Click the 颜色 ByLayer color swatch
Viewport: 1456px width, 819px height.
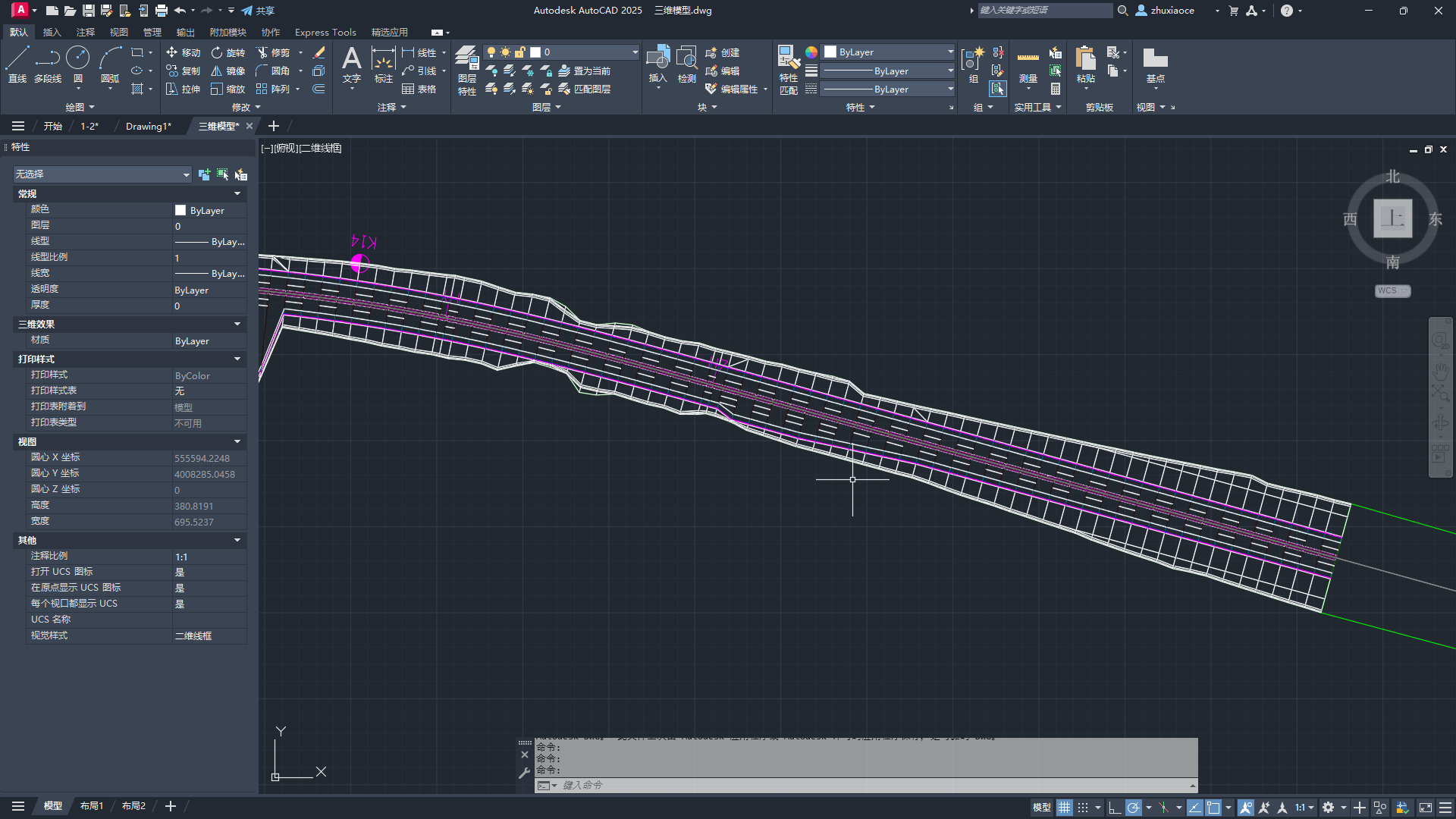(180, 210)
